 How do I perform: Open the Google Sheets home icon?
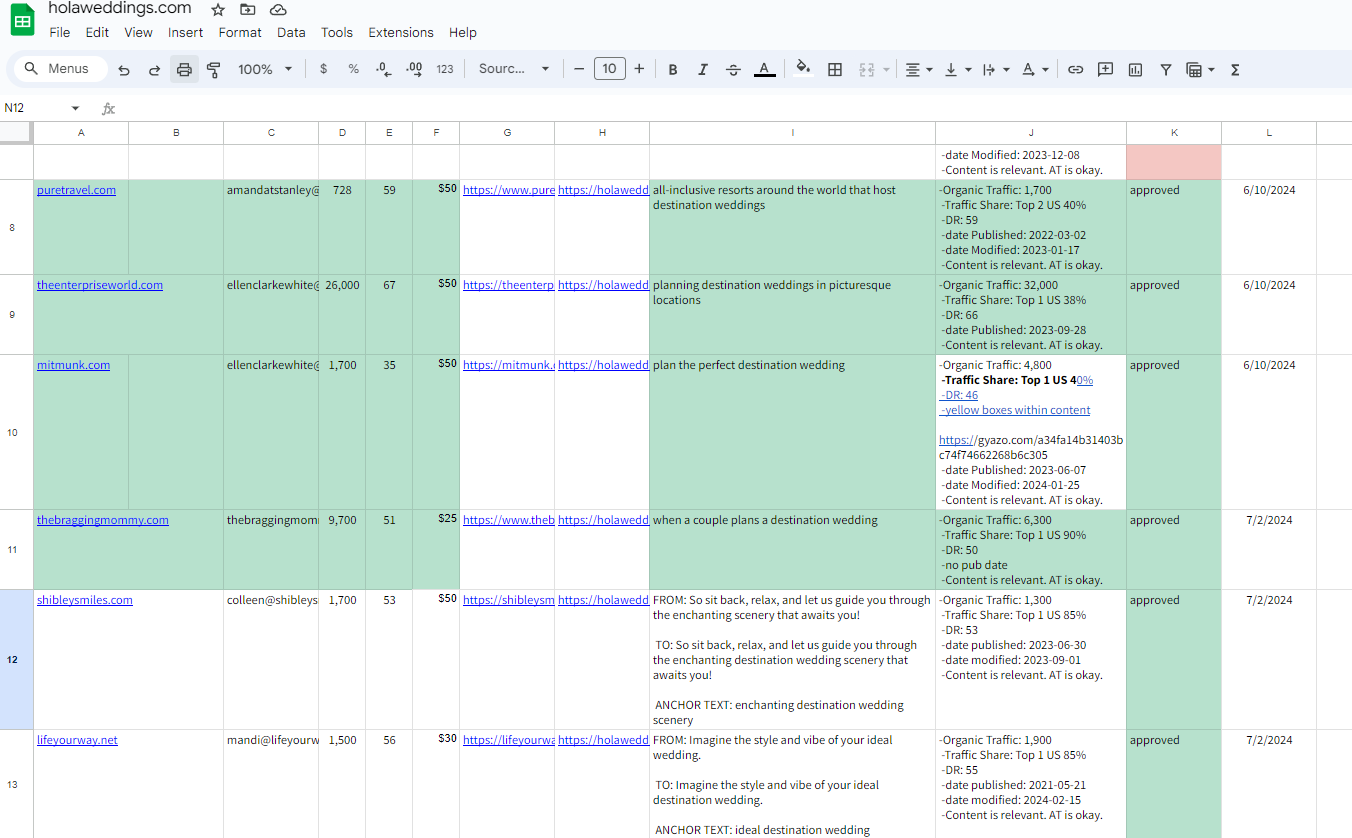[23, 20]
